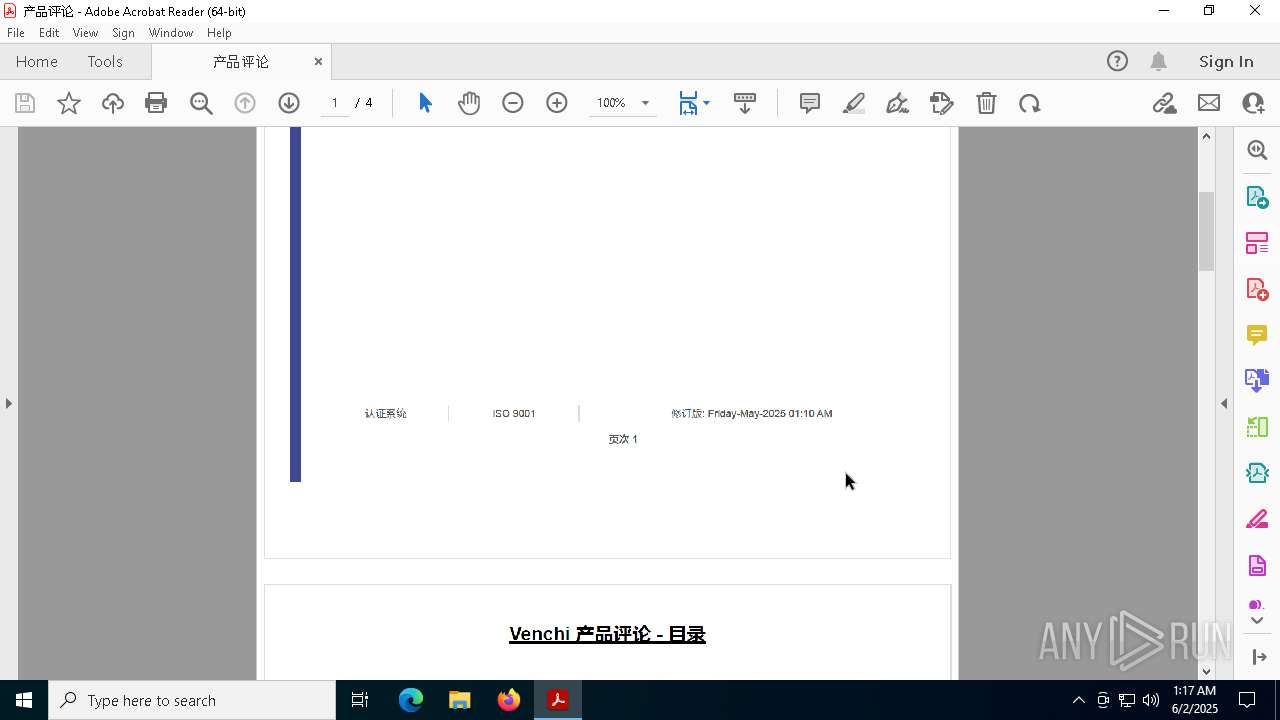Viewport: 1280px width, 720px height.
Task: Share a link to the file
Action: [x=1164, y=103]
